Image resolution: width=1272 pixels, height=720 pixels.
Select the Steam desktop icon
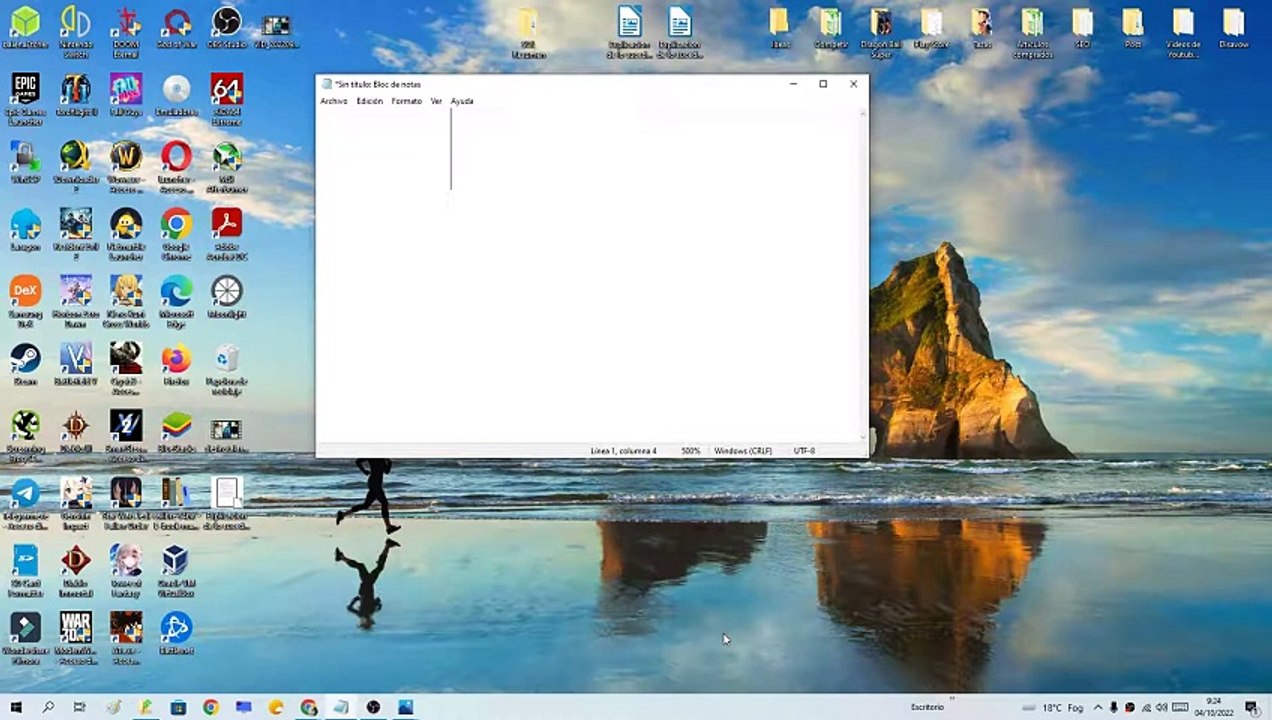(25, 363)
